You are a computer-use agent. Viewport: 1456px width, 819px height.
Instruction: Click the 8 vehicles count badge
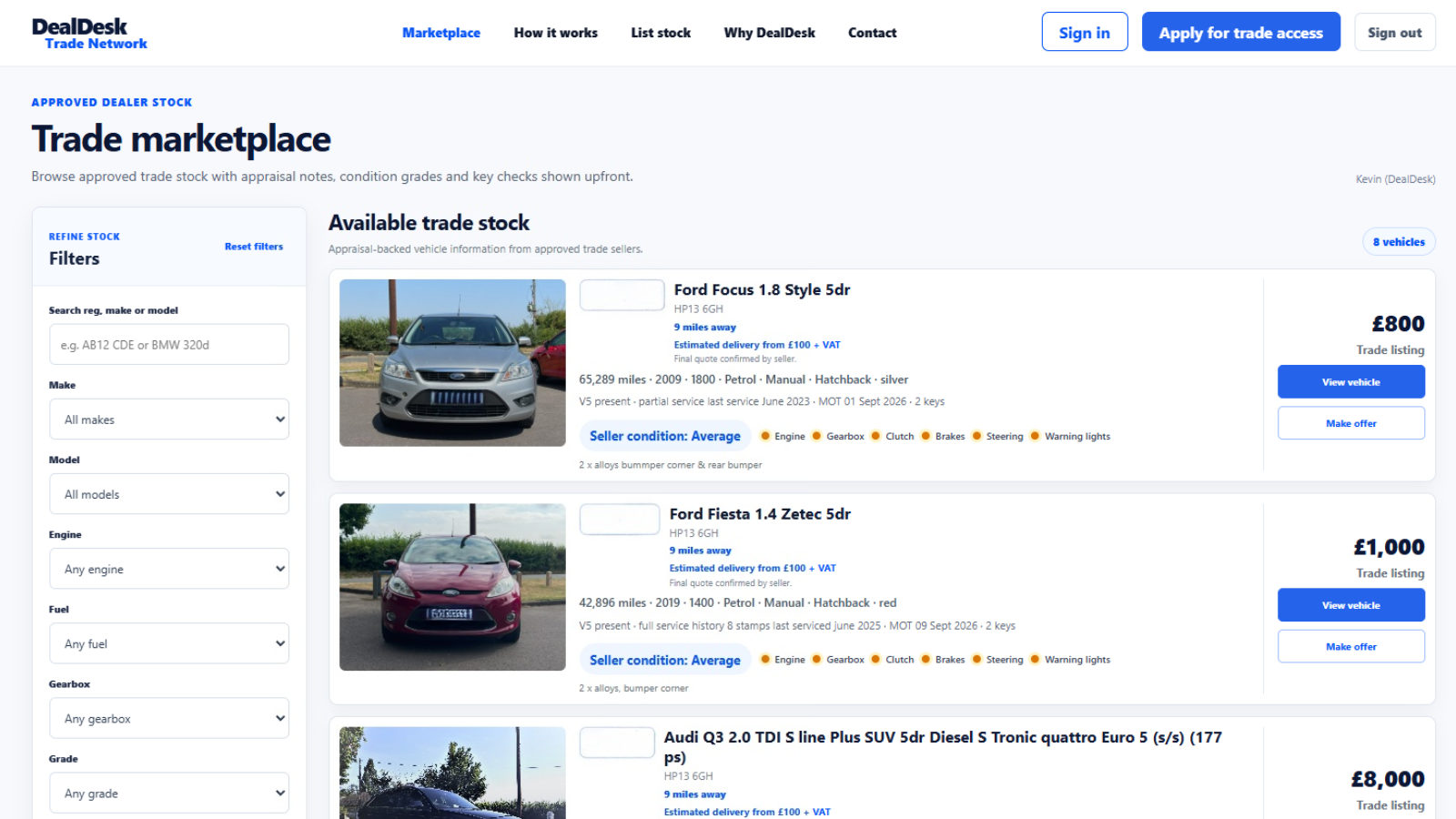click(1399, 242)
